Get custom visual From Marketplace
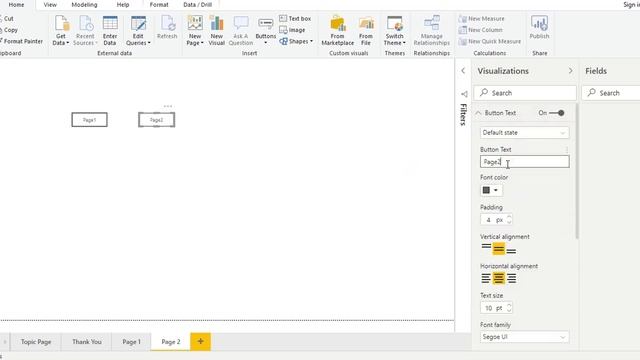 coord(338,31)
